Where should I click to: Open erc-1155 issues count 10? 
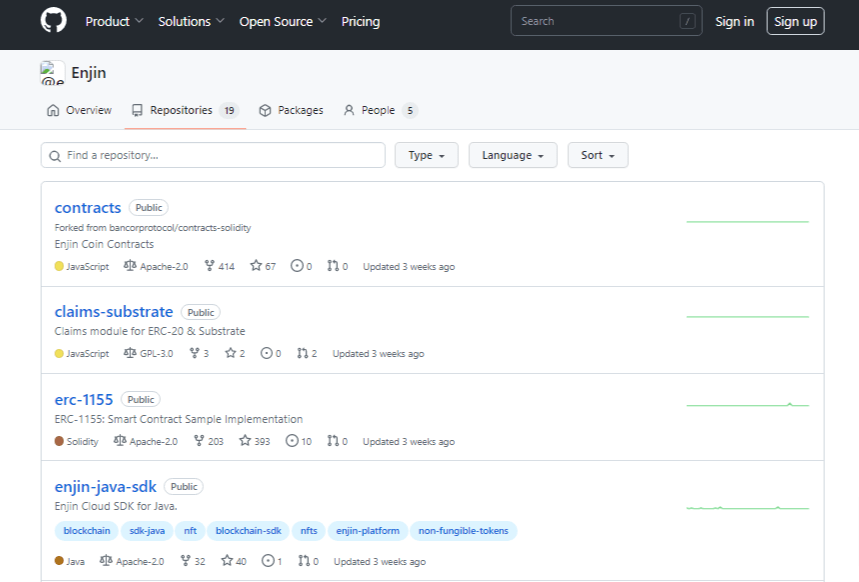coord(299,441)
